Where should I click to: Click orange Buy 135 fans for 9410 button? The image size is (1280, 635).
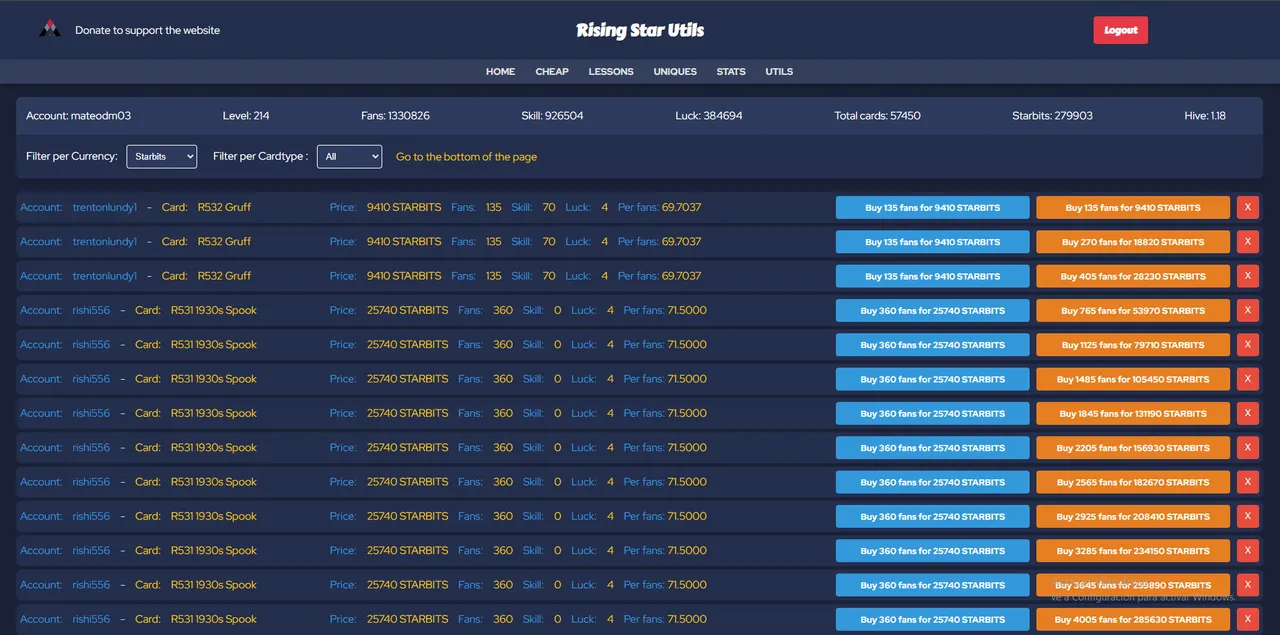pos(1133,207)
